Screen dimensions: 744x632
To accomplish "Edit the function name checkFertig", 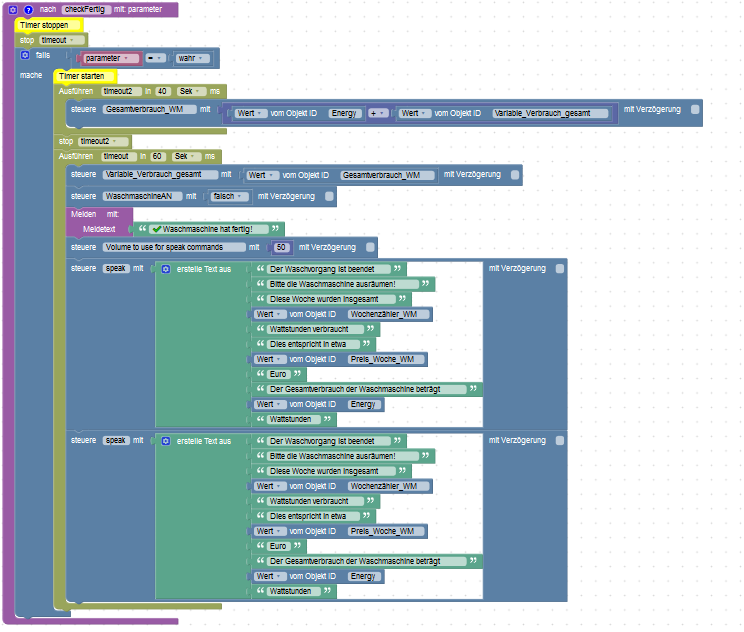I will [x=86, y=9].
